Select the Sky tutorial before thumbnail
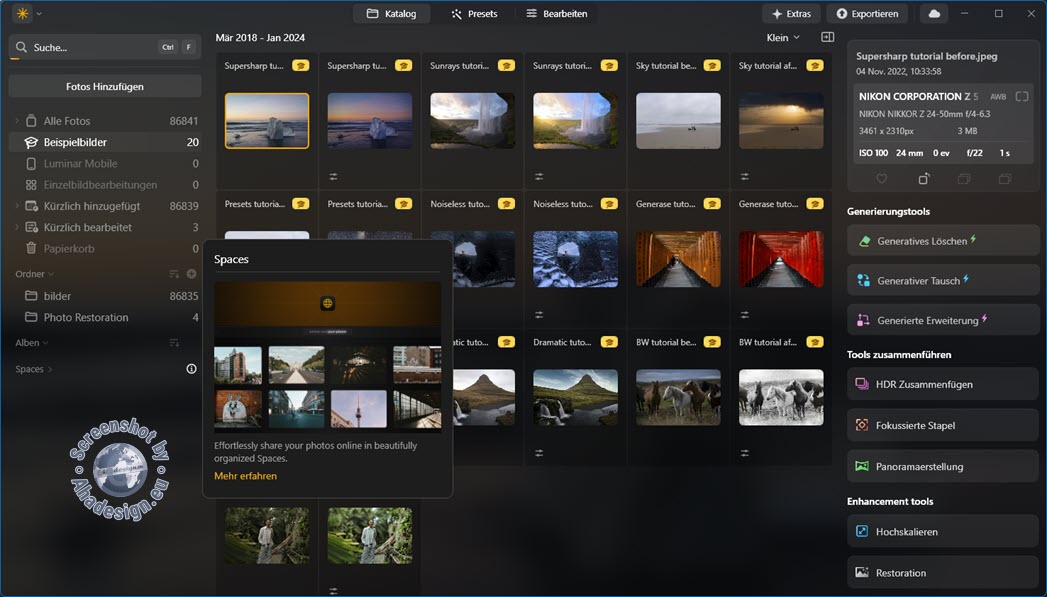 click(678, 120)
